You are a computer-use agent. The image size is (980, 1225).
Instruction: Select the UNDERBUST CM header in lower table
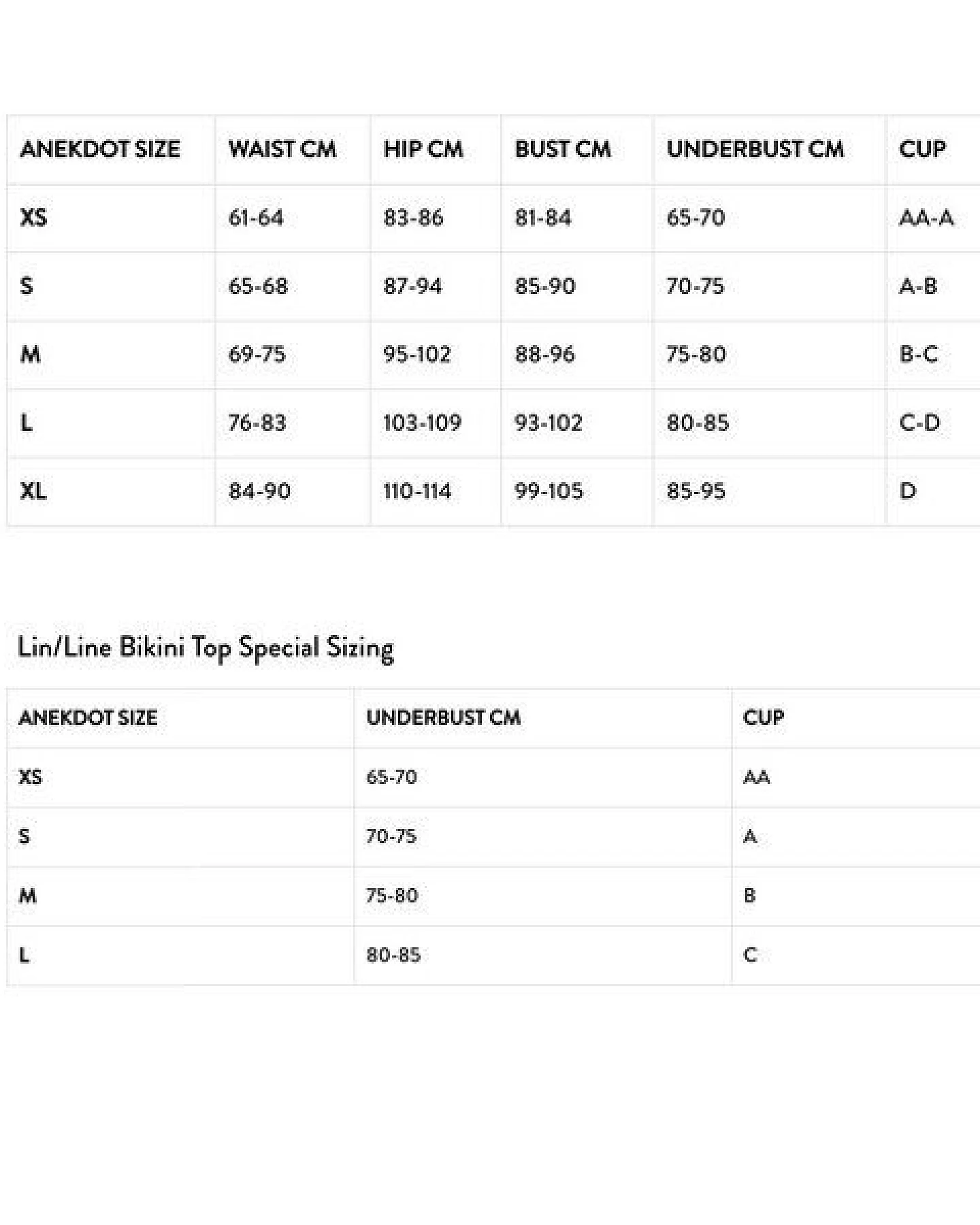point(443,717)
